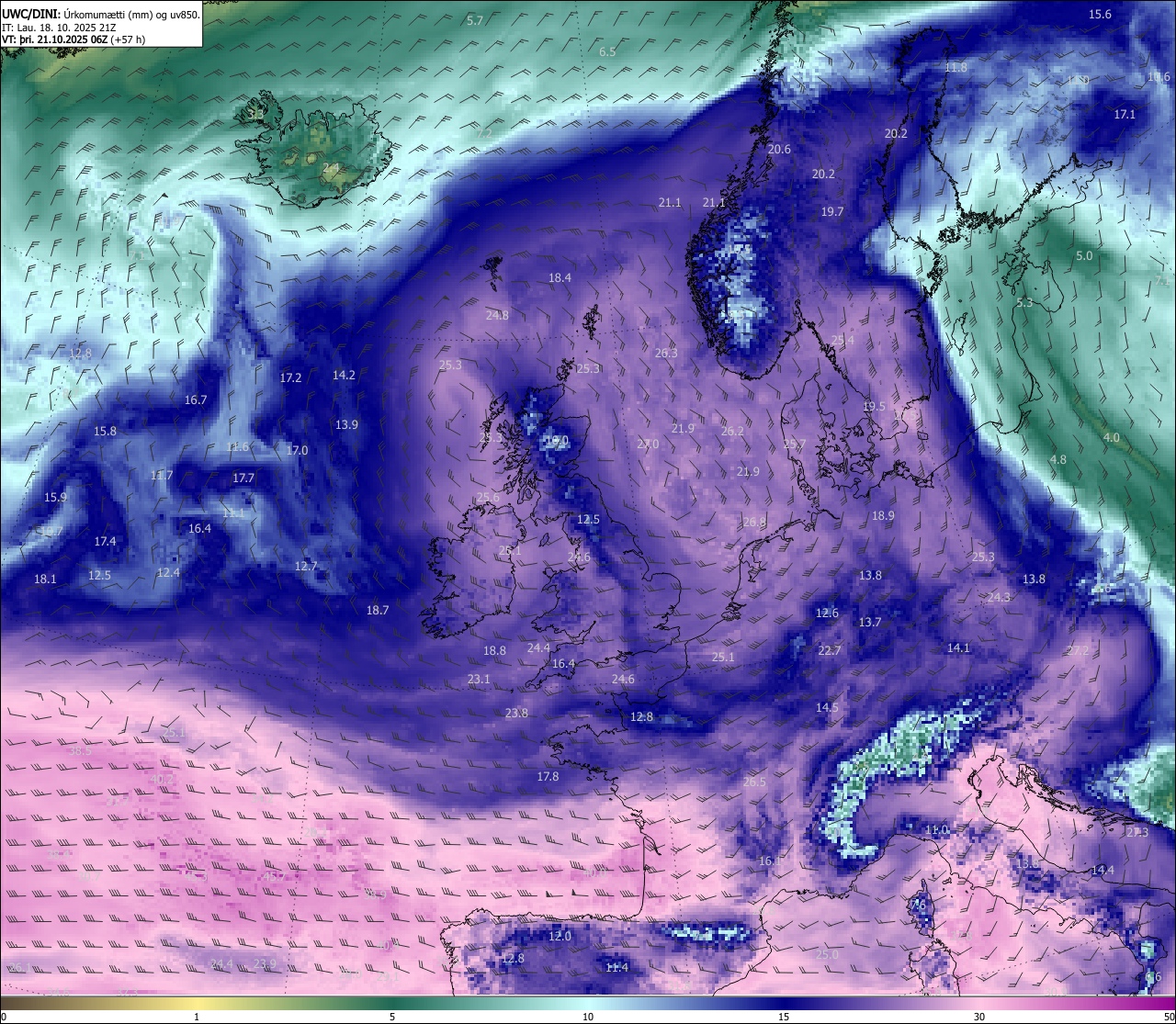Click the 5.0 value over the Baltics
Screen dimensions: 1176x1024
(1084, 255)
